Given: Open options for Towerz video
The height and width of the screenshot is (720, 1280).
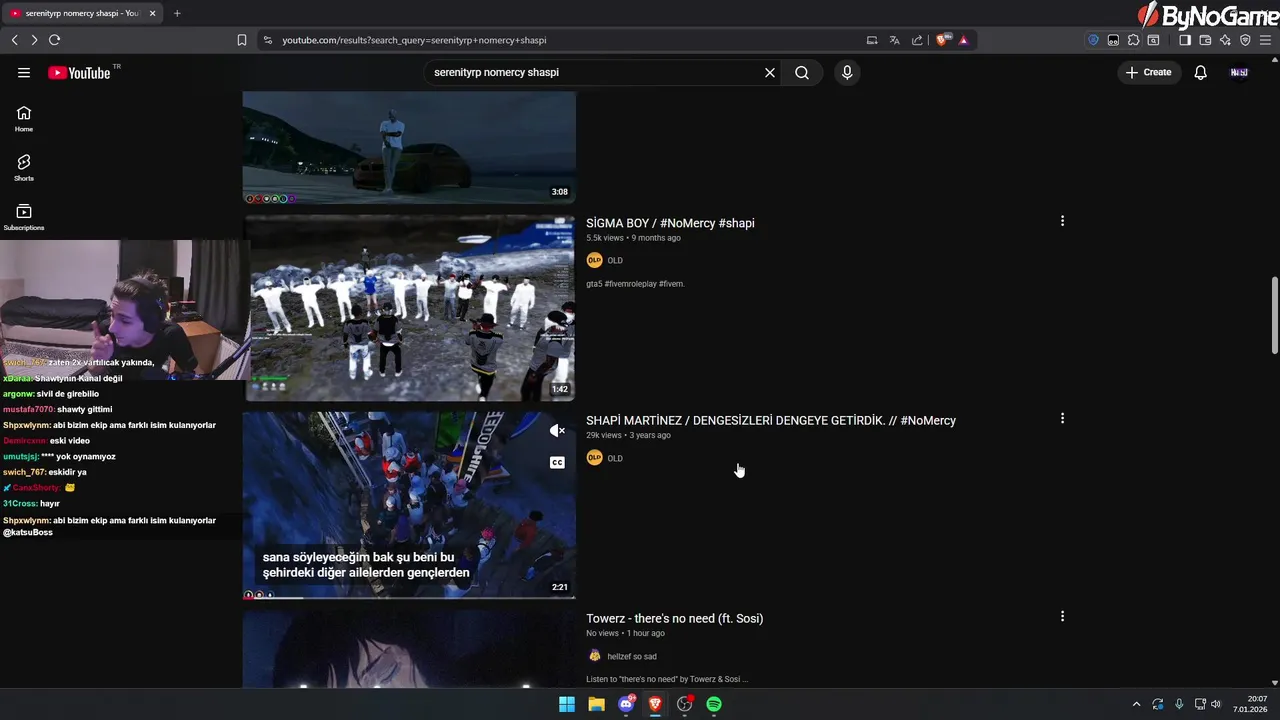Looking at the screenshot, I should point(1062,616).
